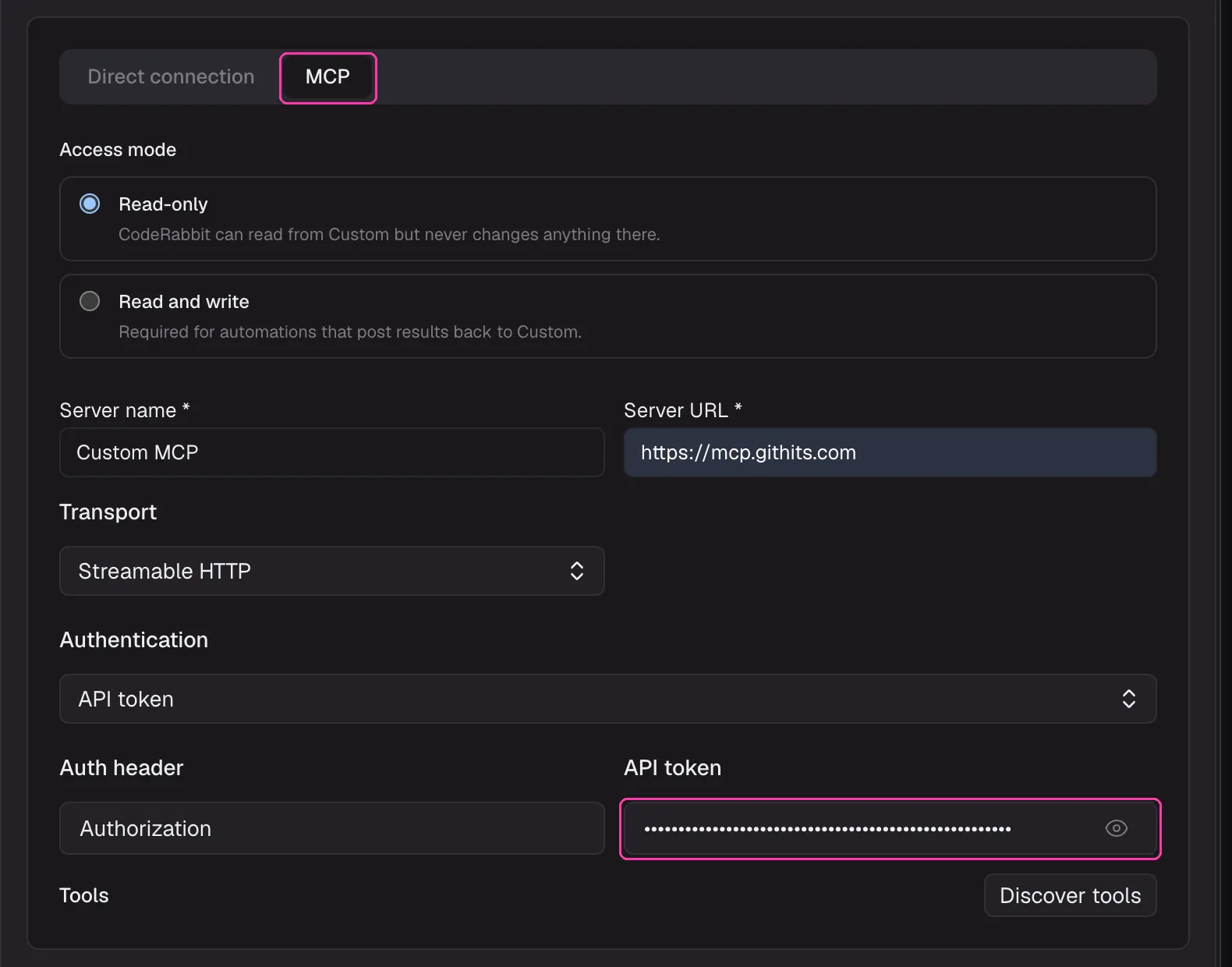Choose the Read-only access mode
Image resolution: width=1232 pixels, height=967 pixels.
(x=90, y=204)
